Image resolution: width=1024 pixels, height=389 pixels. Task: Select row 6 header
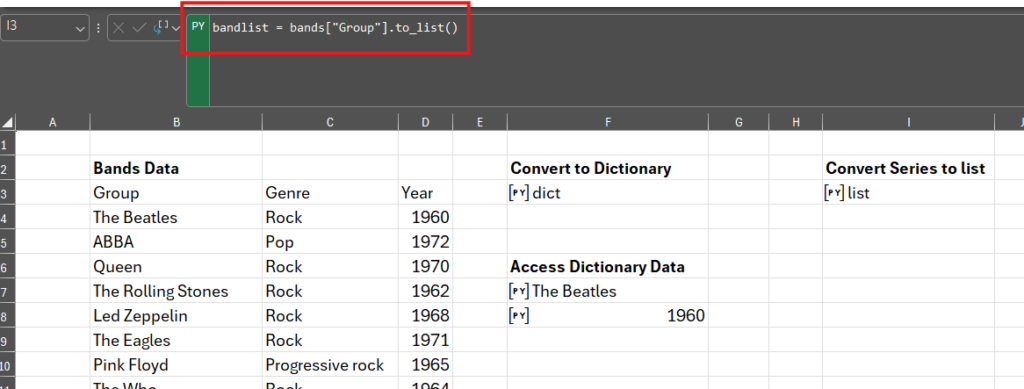pos(7,266)
